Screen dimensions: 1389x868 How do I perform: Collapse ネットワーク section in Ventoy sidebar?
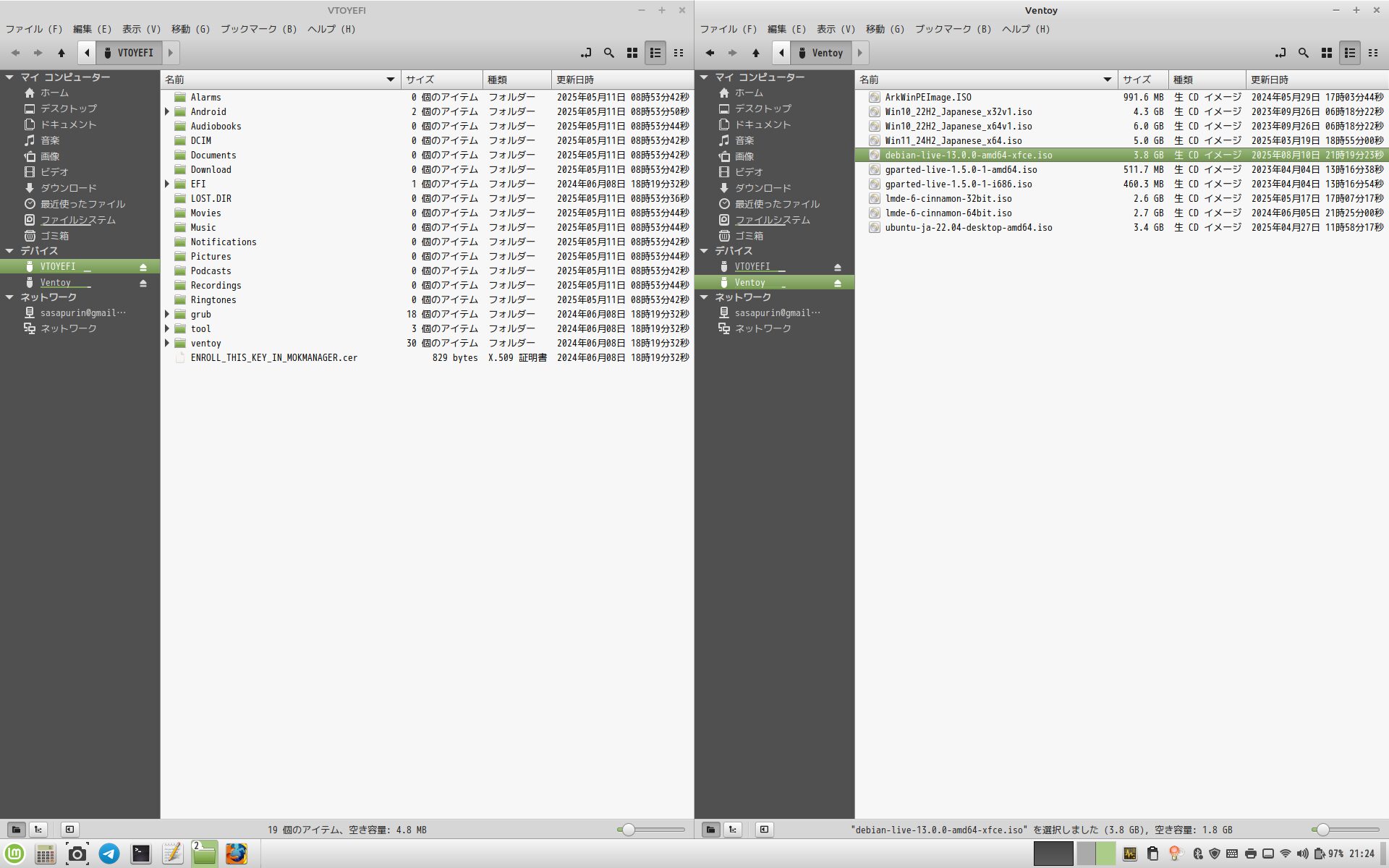(x=704, y=297)
